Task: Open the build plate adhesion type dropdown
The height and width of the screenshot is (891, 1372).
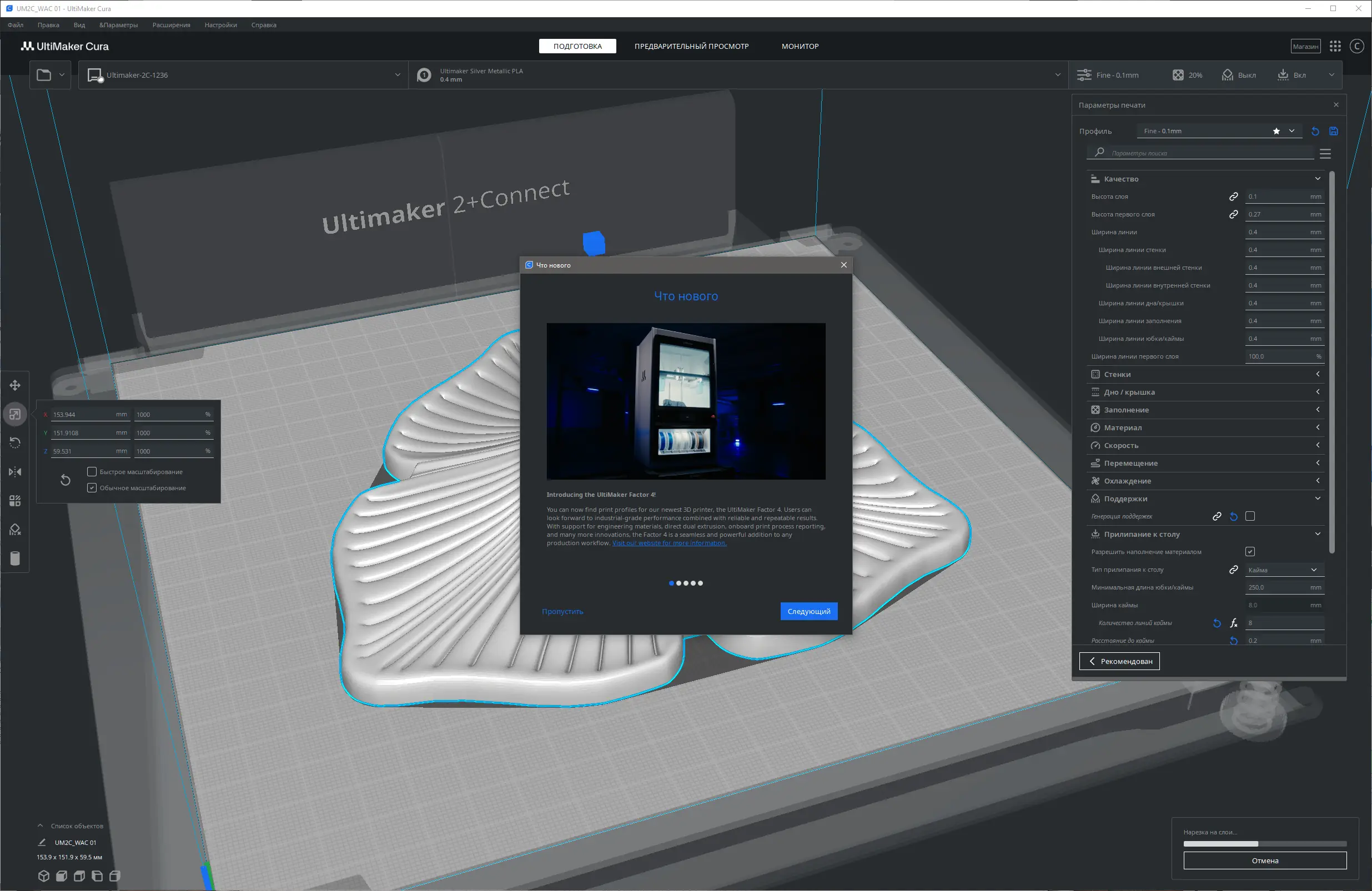Action: [x=1283, y=570]
